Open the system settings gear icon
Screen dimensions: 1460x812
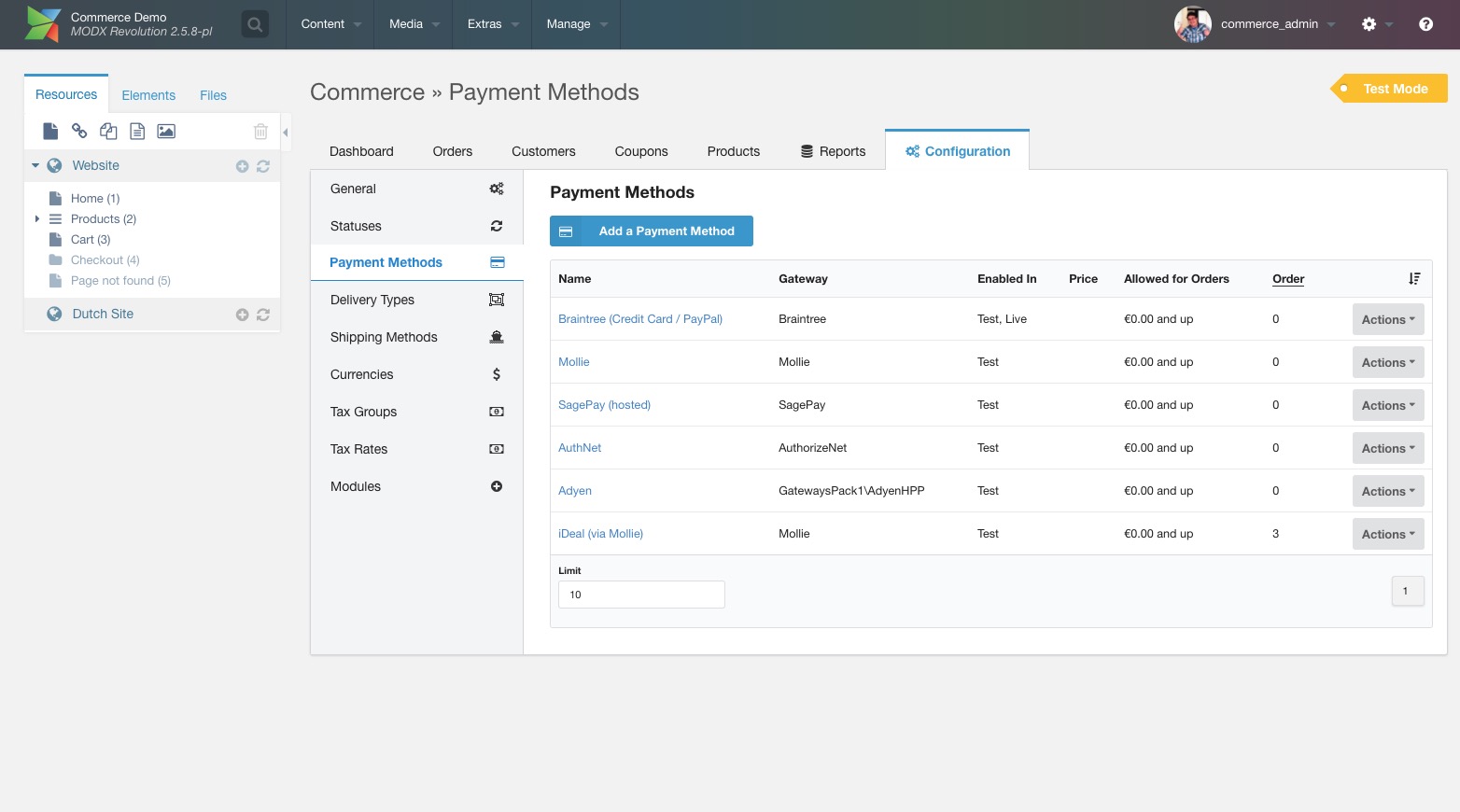(1369, 24)
